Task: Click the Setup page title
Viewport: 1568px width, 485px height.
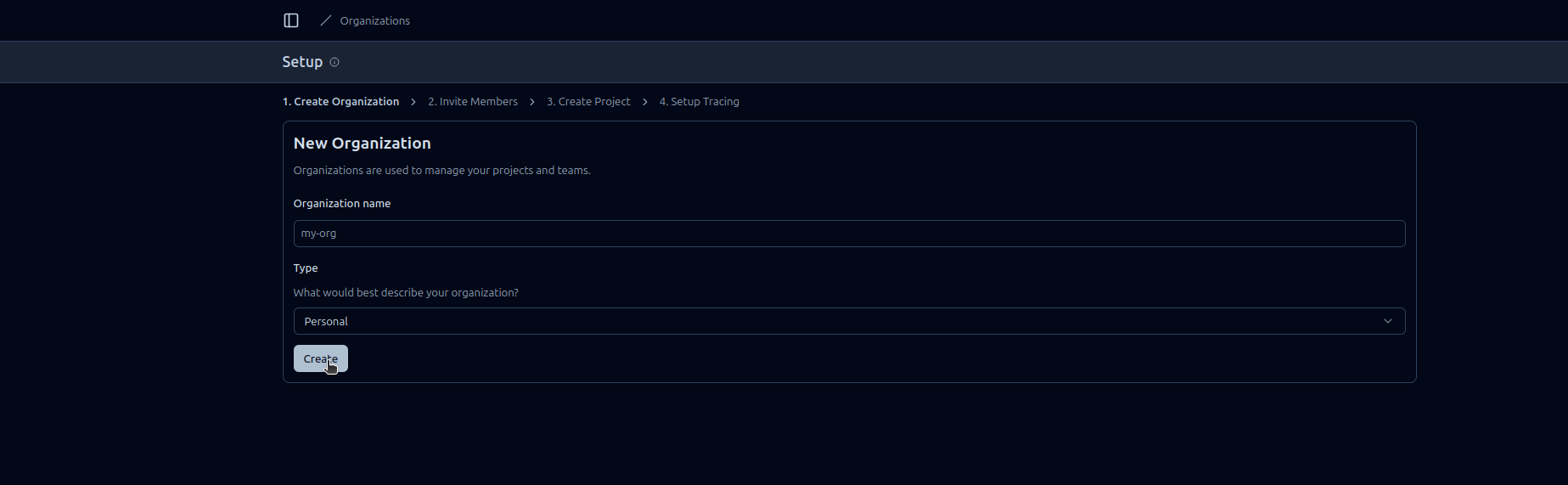Action: (302, 62)
